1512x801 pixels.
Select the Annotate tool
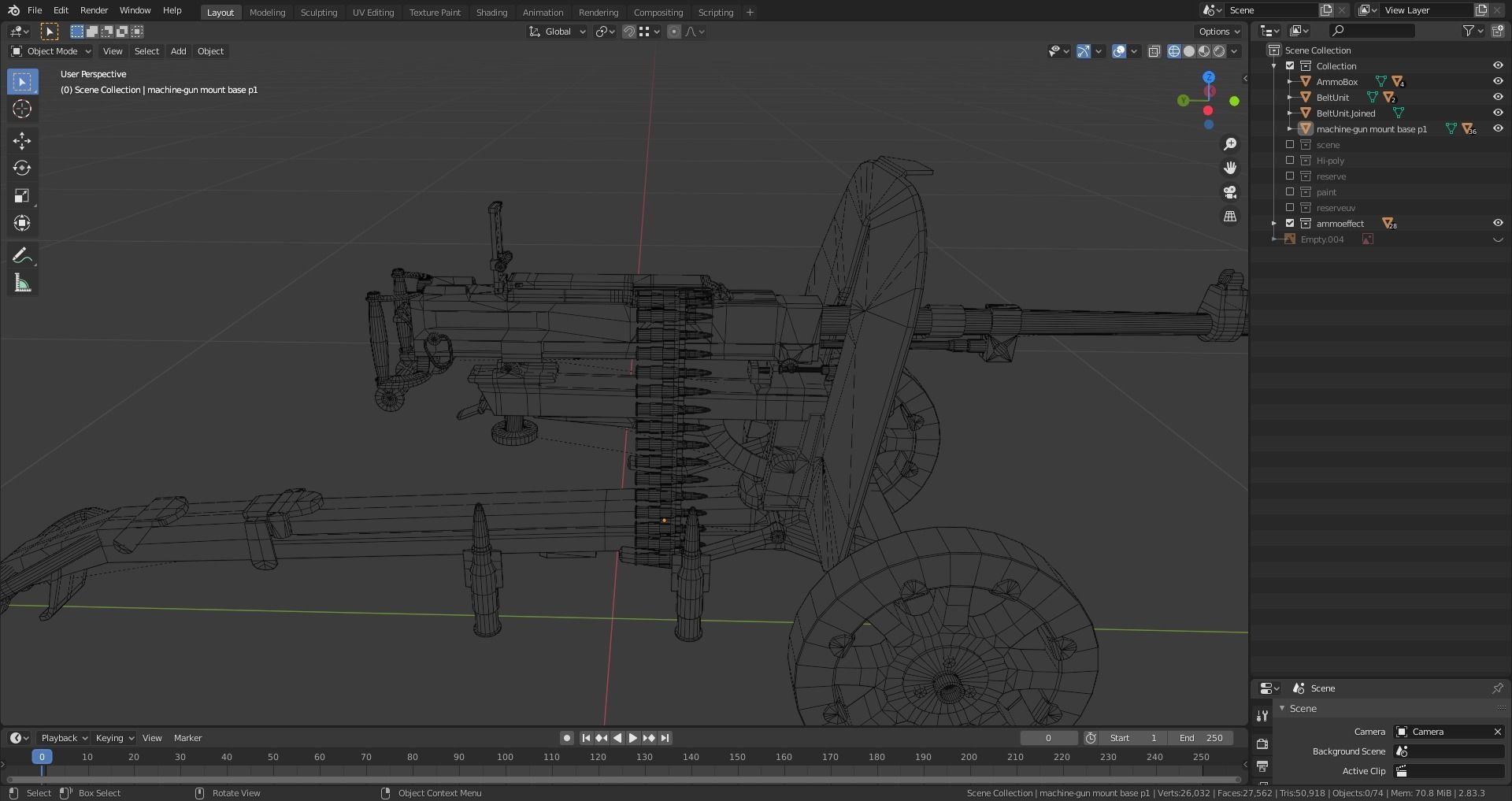click(22, 255)
